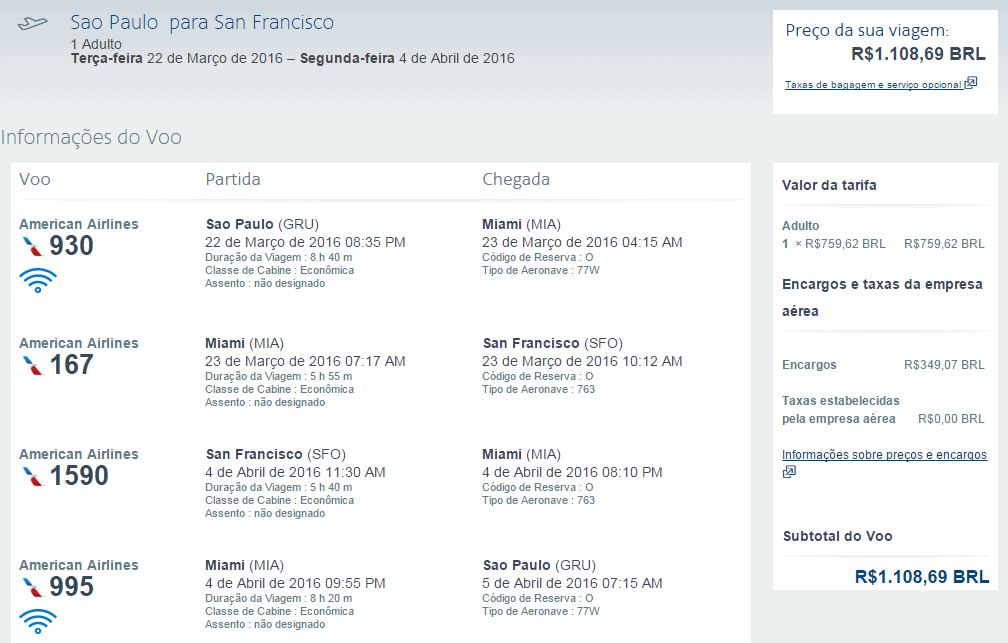The image size is (1008, 643).
Task: Click Sao Paulo (GRU) departure airport of flight 930
Action: pyautogui.click(x=262, y=224)
